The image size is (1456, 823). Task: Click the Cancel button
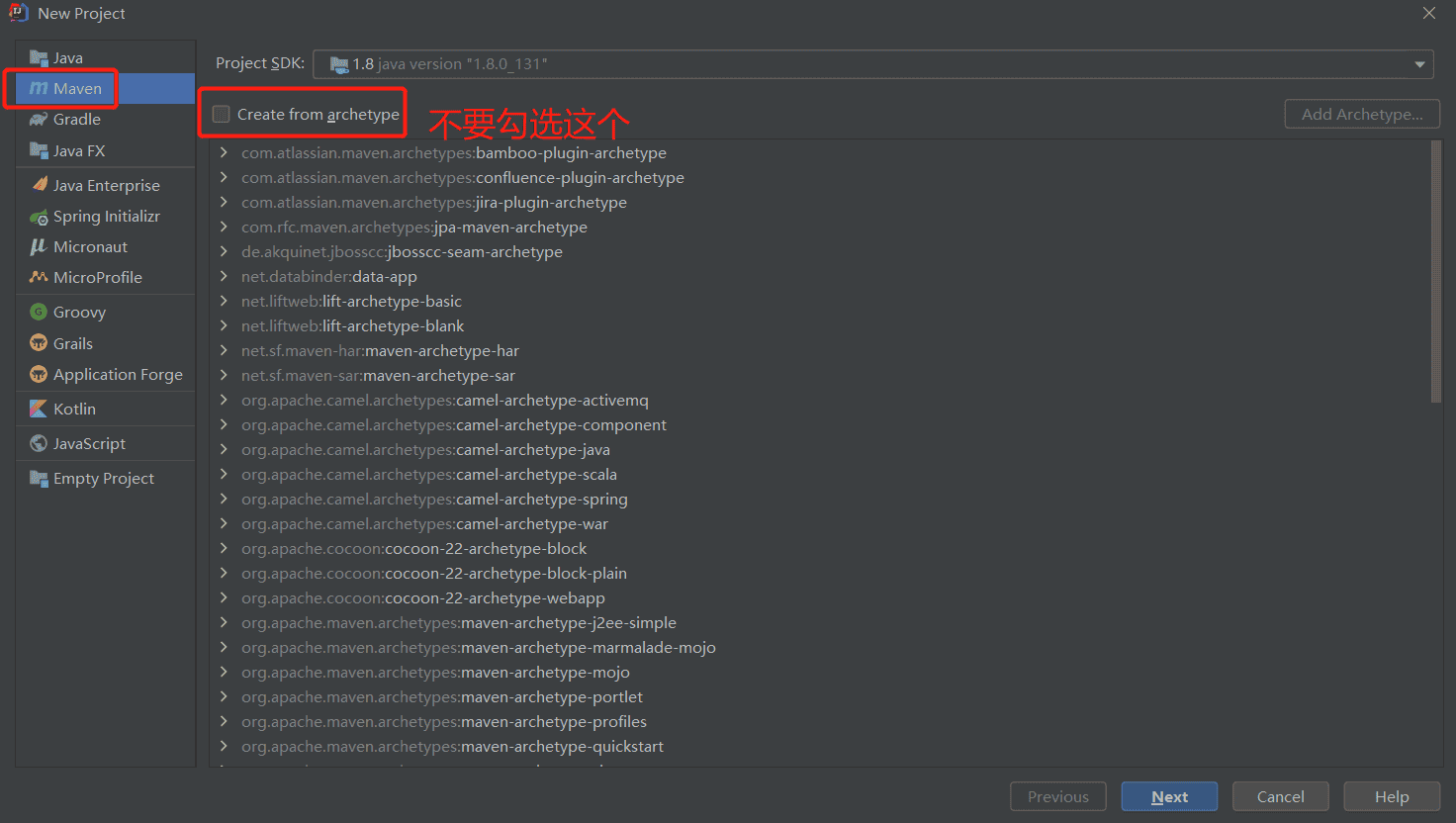pyautogui.click(x=1280, y=796)
